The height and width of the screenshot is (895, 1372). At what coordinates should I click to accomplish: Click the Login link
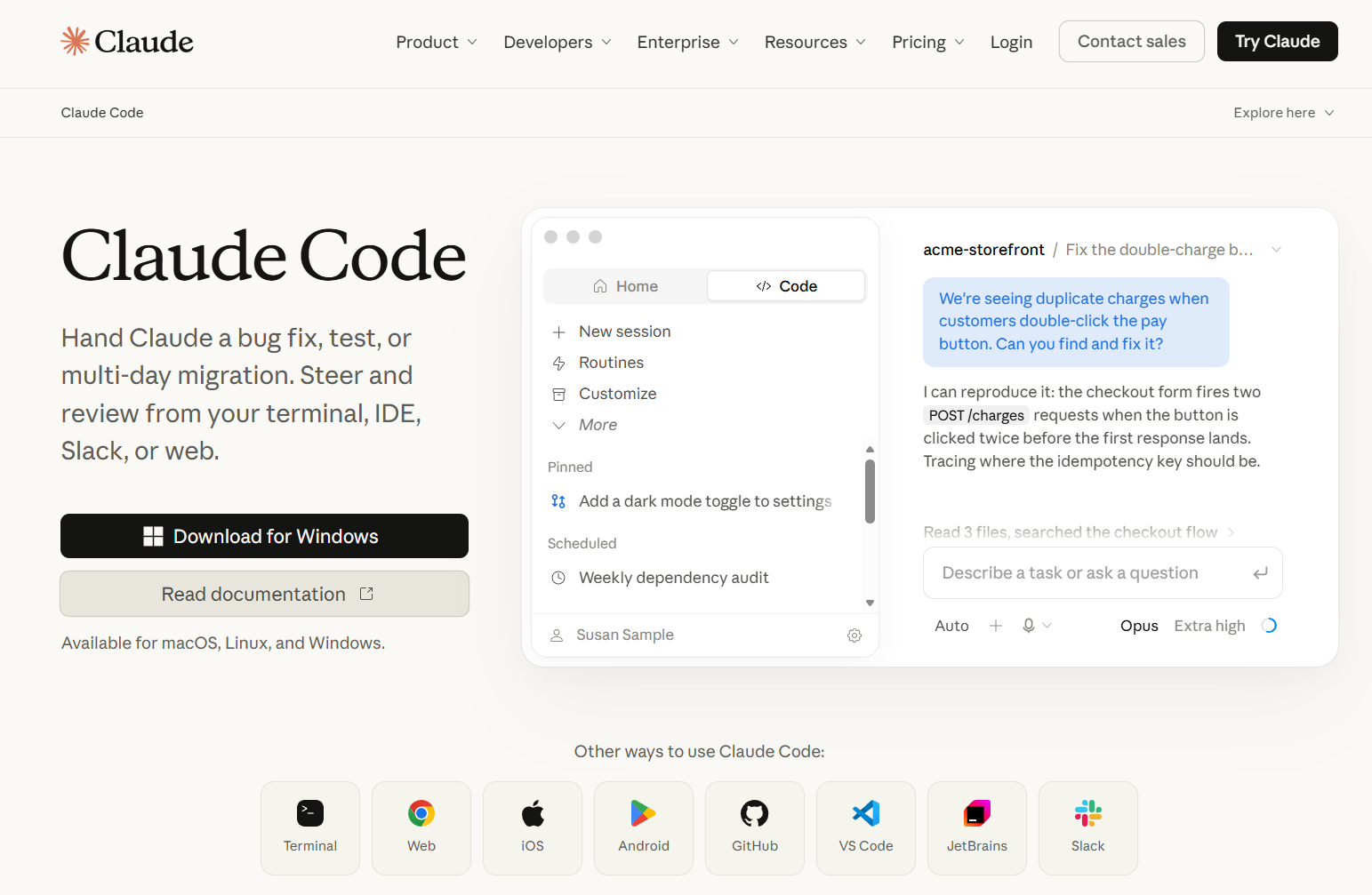1011,42
